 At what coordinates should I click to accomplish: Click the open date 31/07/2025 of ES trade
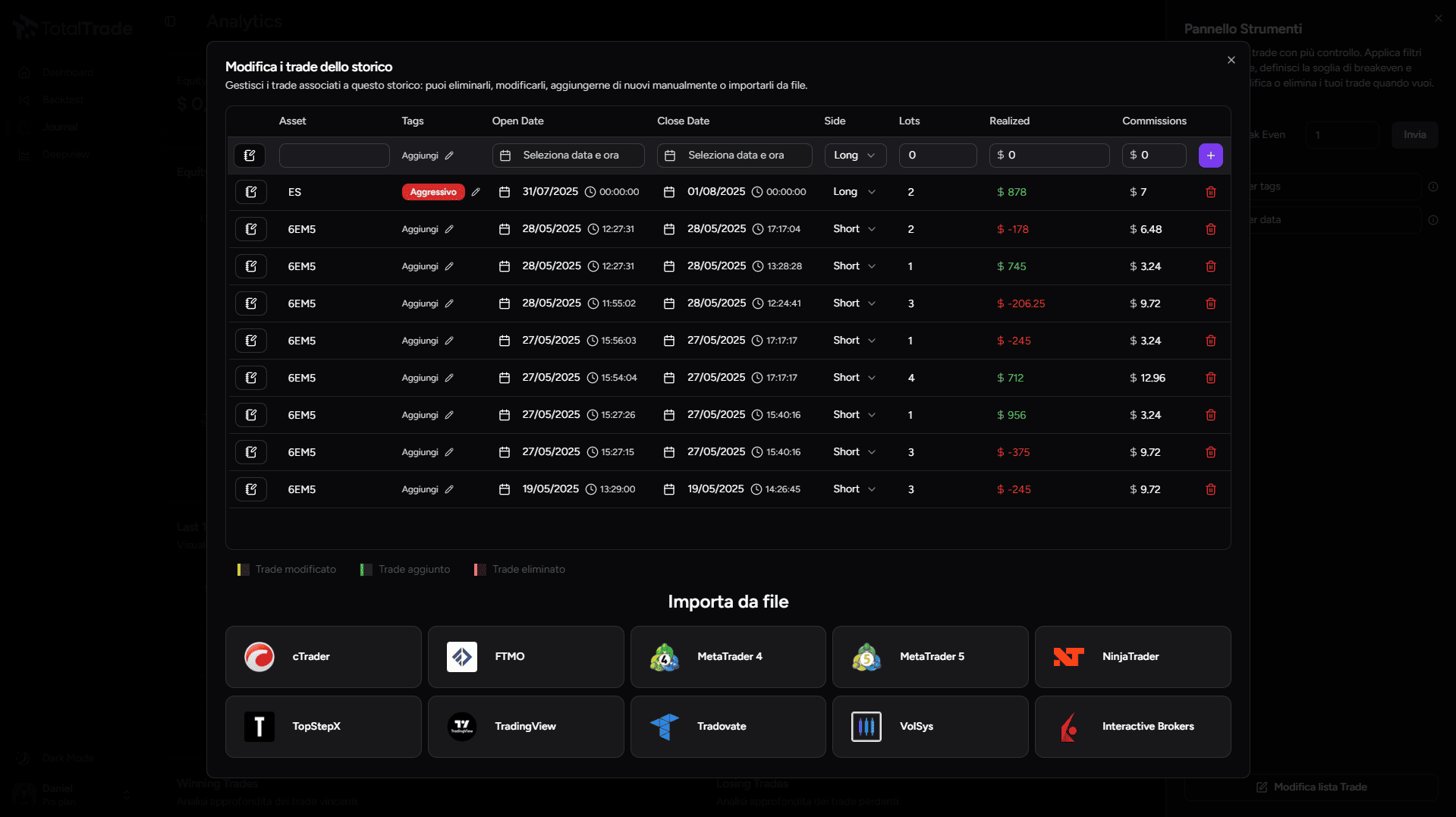(550, 192)
